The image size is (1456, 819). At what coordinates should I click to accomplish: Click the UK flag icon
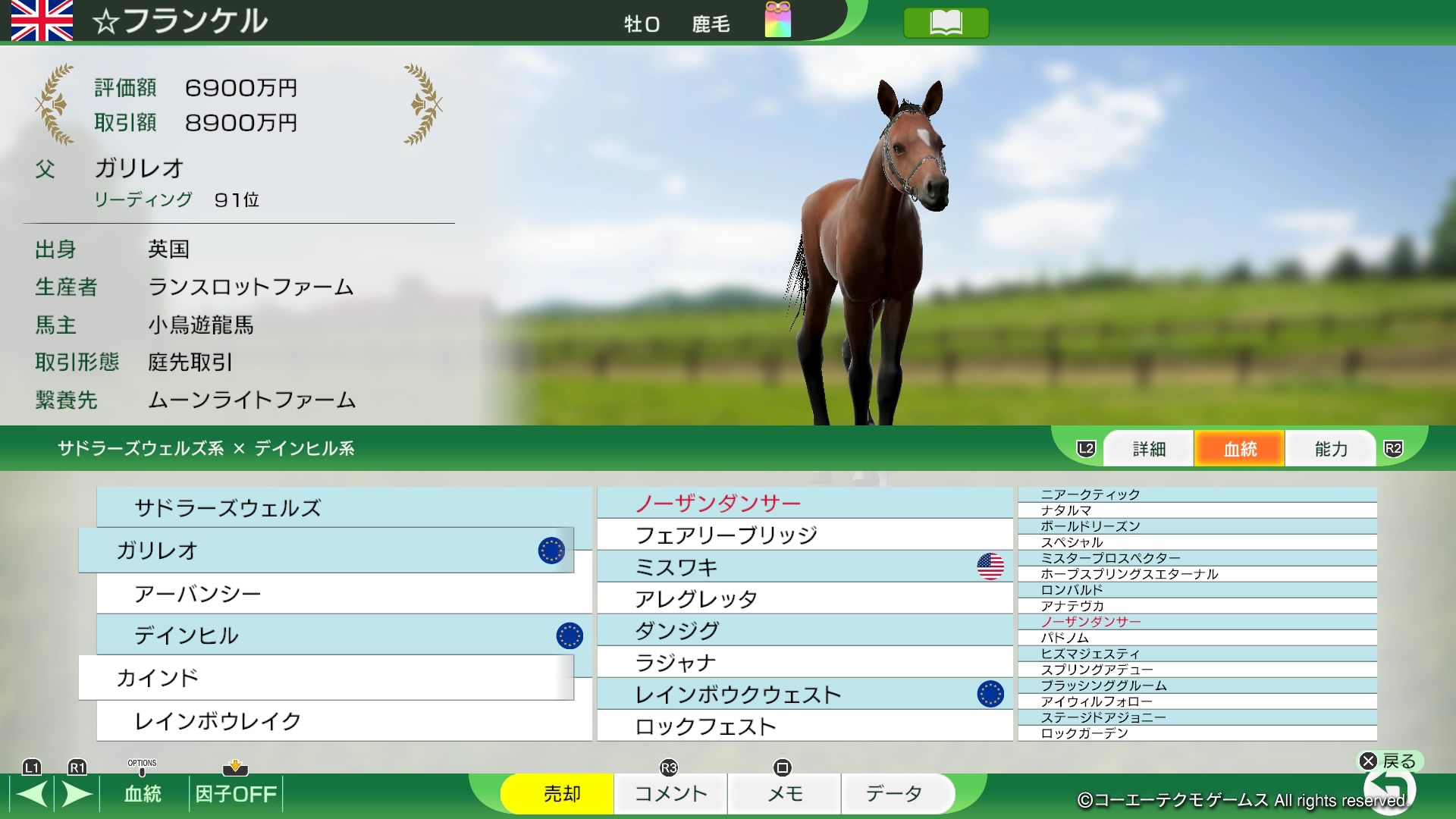pyautogui.click(x=42, y=20)
